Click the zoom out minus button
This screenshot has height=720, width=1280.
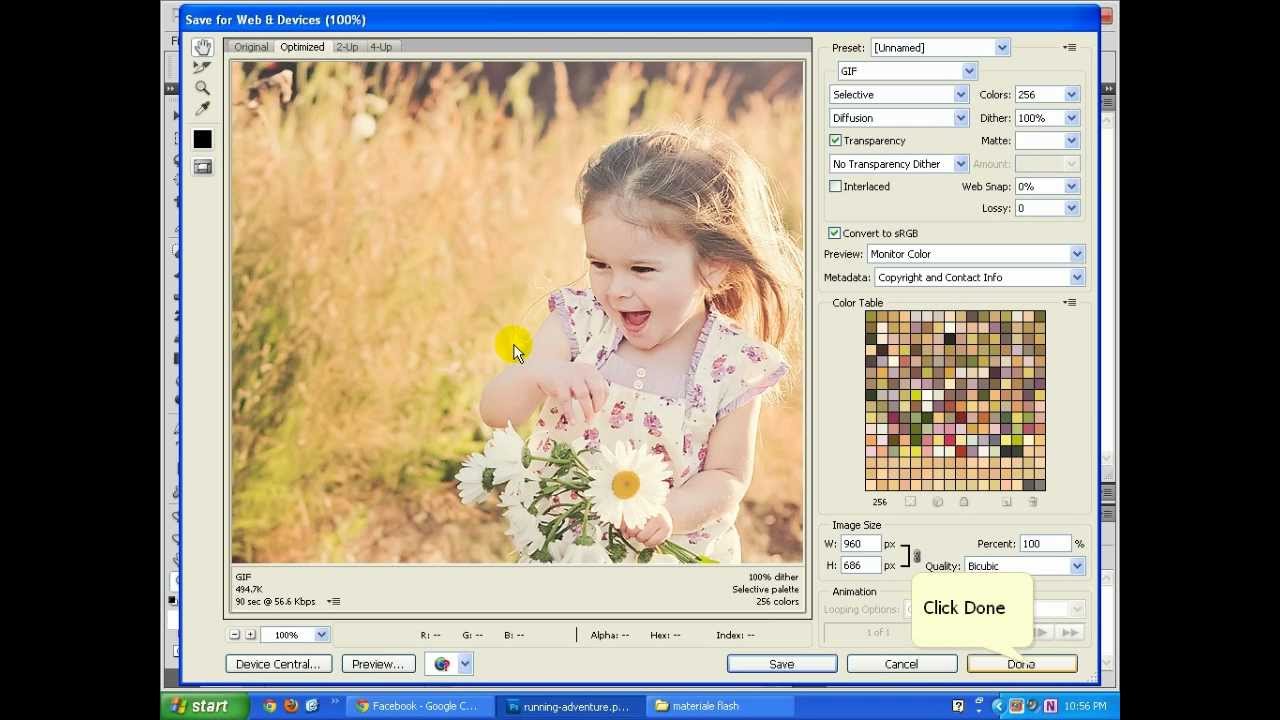234,634
